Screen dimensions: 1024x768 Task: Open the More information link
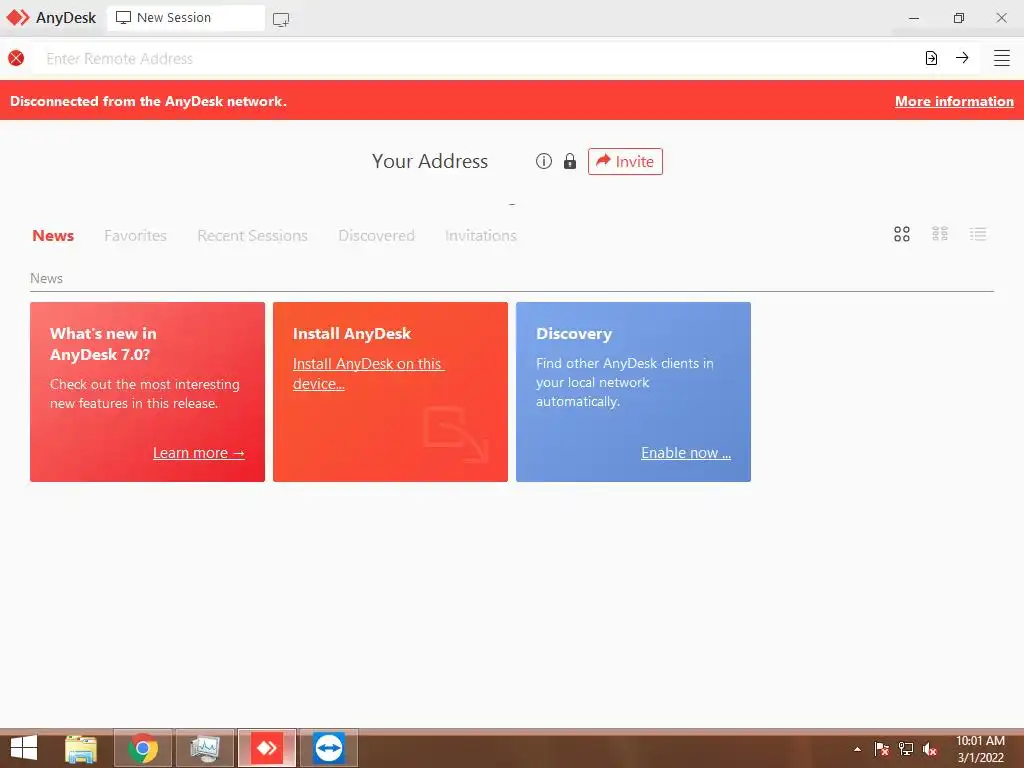click(954, 101)
